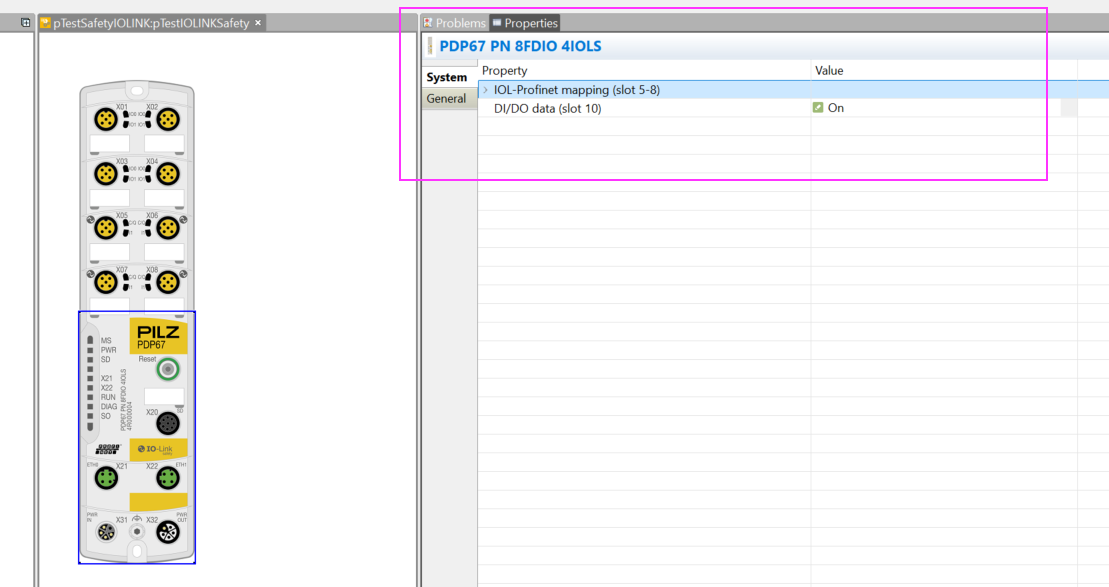Viewport: 1109px width, 587px height.
Task: Close the pTestSafetyIOLINK editor tab
Action: click(x=258, y=23)
